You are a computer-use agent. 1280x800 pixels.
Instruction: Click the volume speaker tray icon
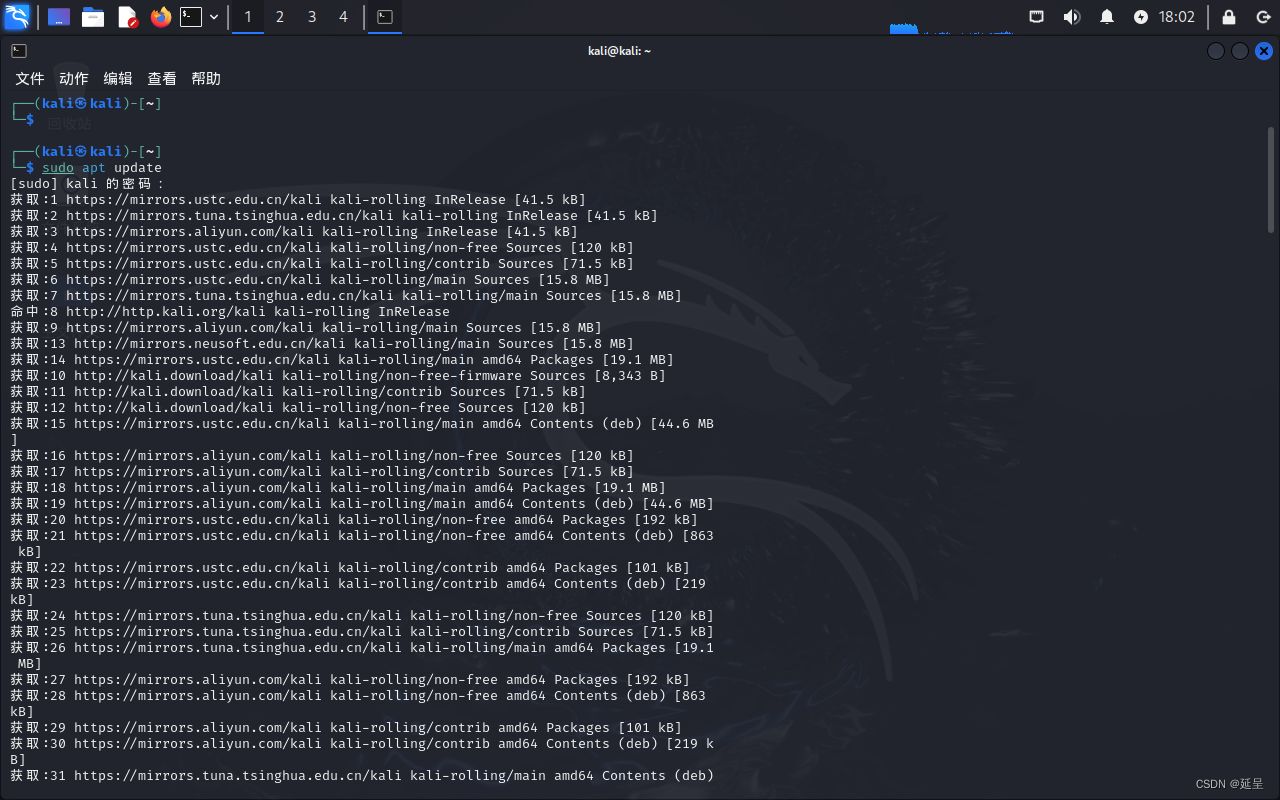click(1072, 17)
